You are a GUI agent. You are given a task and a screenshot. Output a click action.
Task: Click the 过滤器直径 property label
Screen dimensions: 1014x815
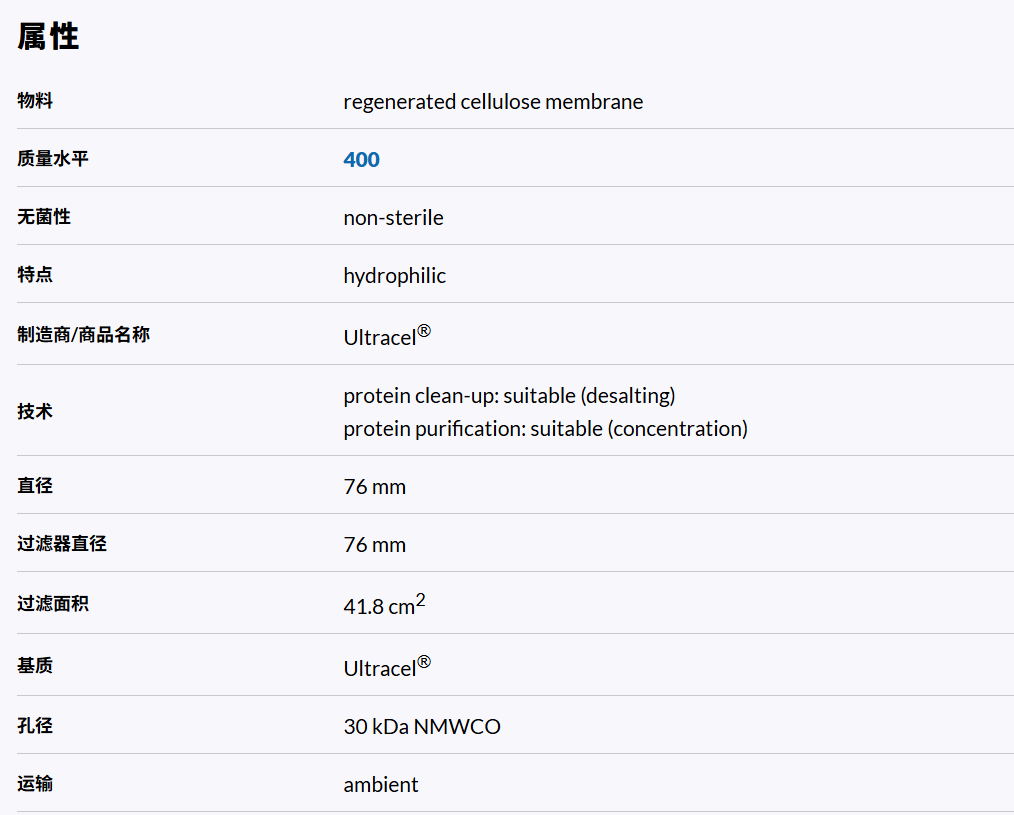click(x=62, y=545)
